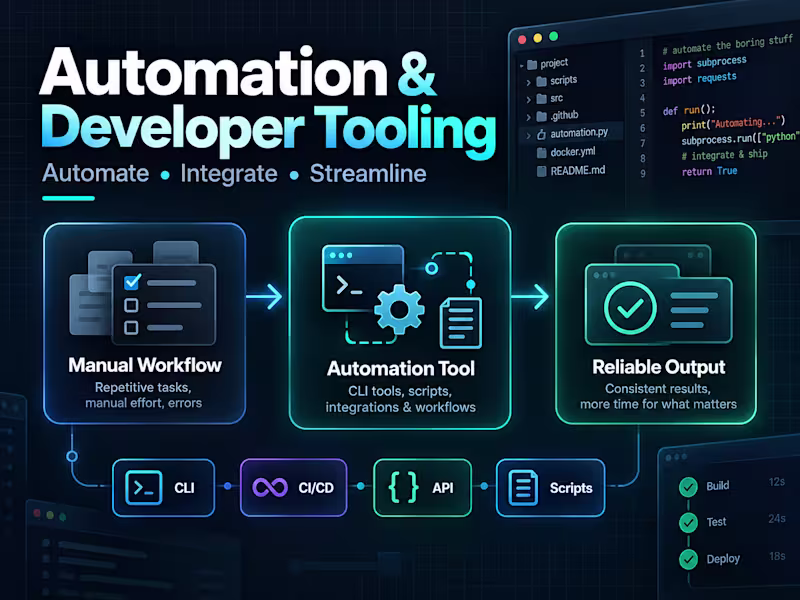This screenshot has height=600, width=800.
Task: Check the third checkbox in Manual Workflow list
Action: 131,327
